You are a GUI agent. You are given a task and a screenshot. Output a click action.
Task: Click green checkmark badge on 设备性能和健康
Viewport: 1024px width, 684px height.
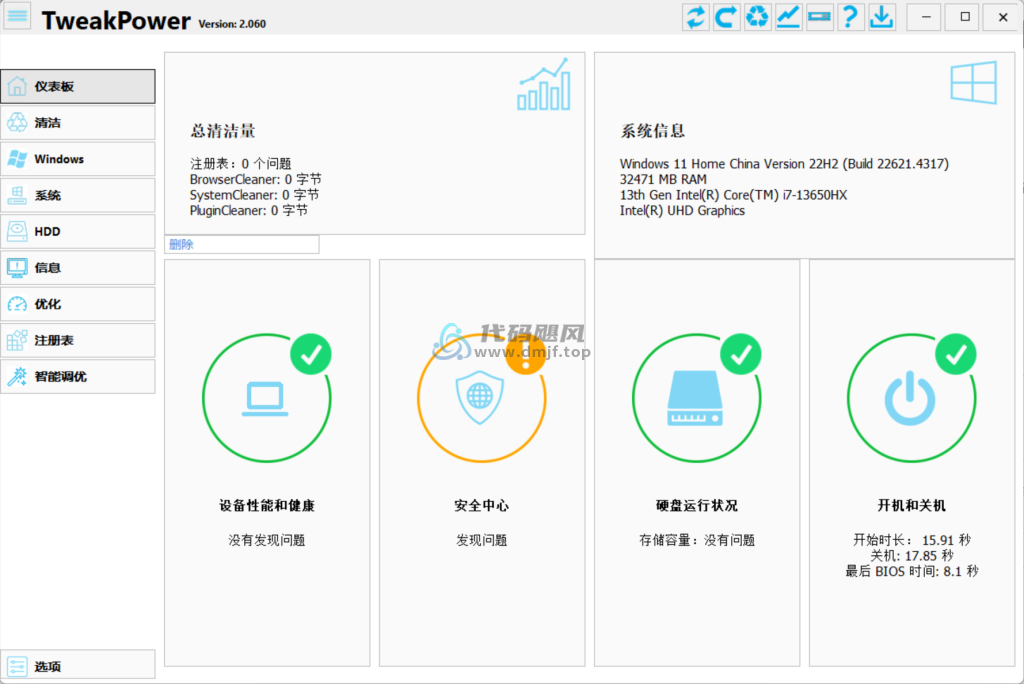[311, 354]
